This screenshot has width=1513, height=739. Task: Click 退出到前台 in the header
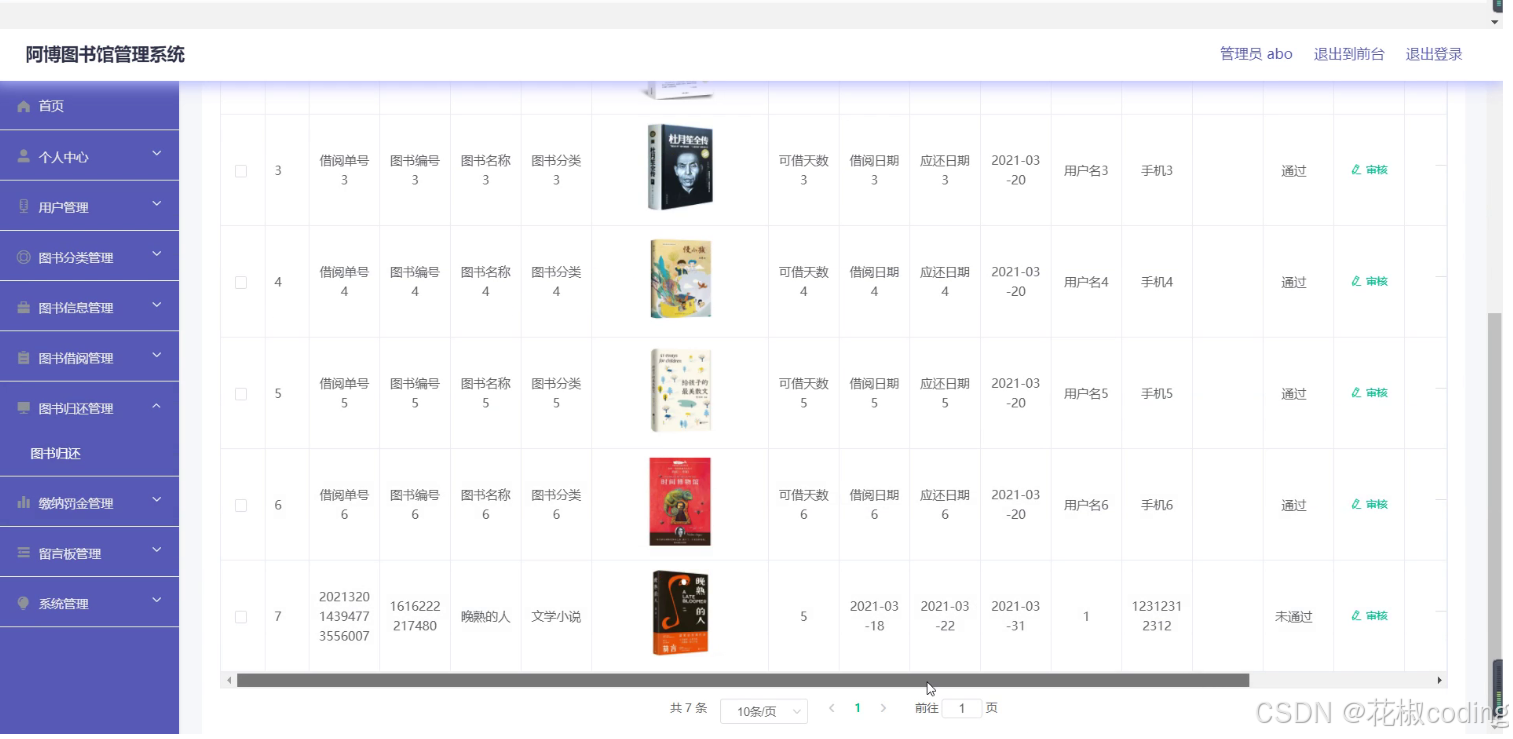(x=1349, y=54)
